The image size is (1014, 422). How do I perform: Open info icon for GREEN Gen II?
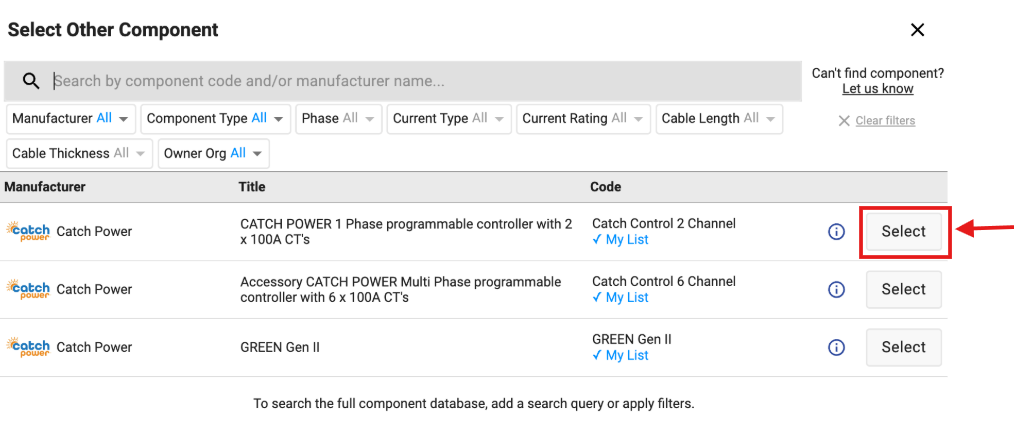(x=836, y=348)
